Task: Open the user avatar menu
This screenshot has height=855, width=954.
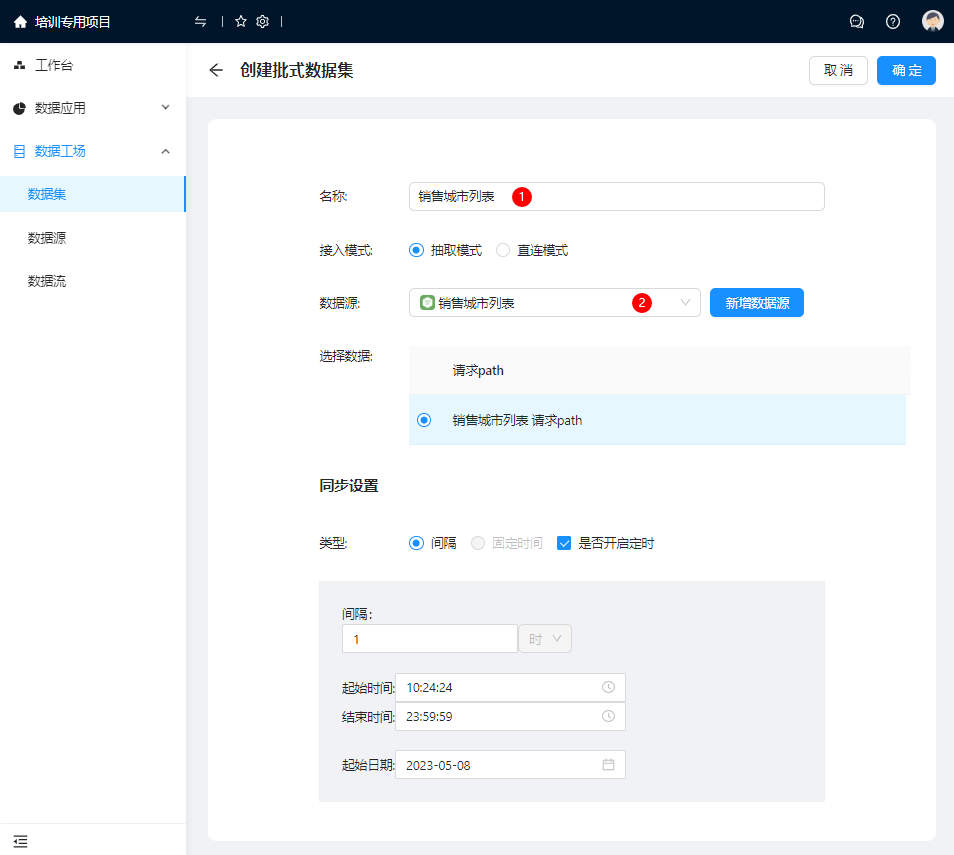Action: click(x=932, y=21)
